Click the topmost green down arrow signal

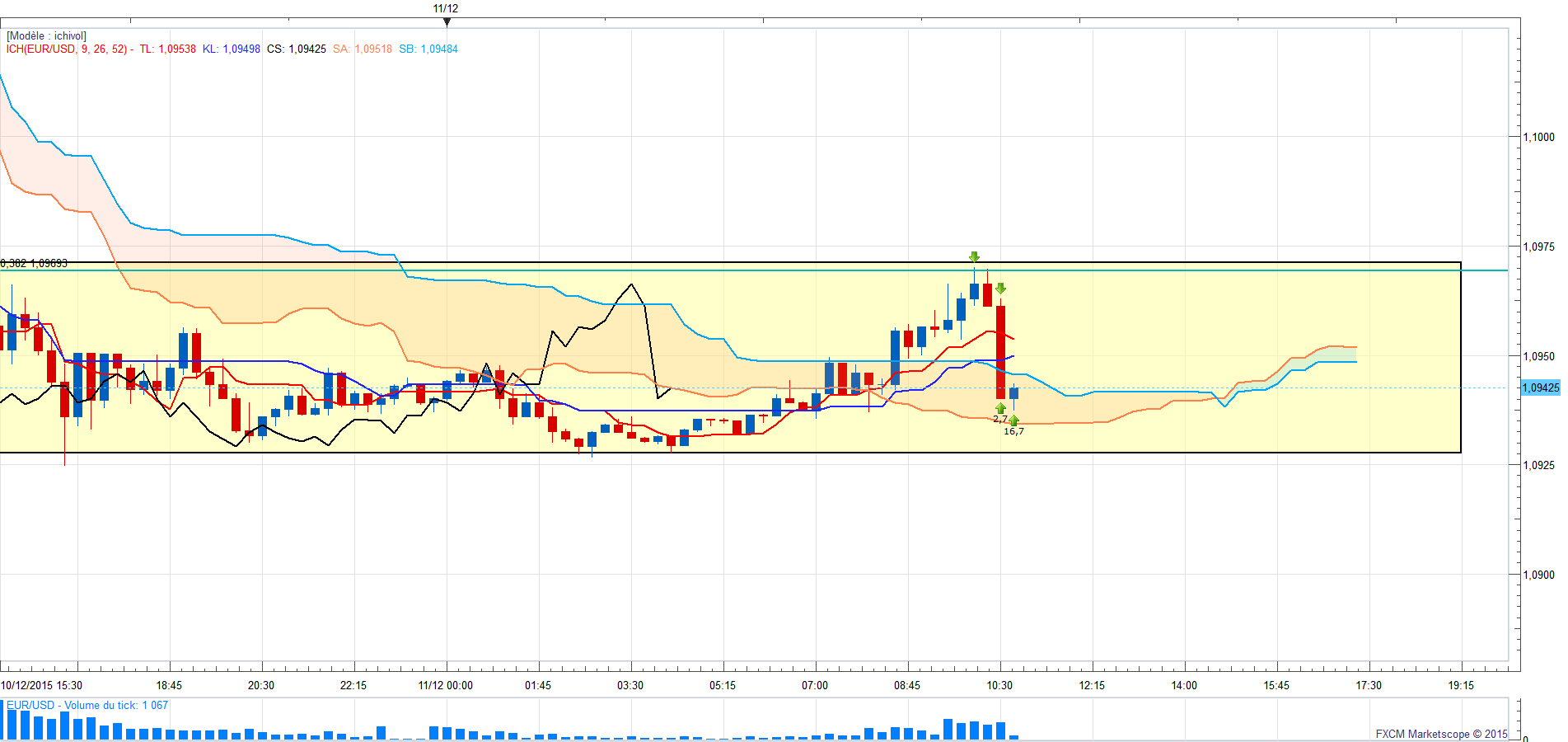click(x=974, y=257)
